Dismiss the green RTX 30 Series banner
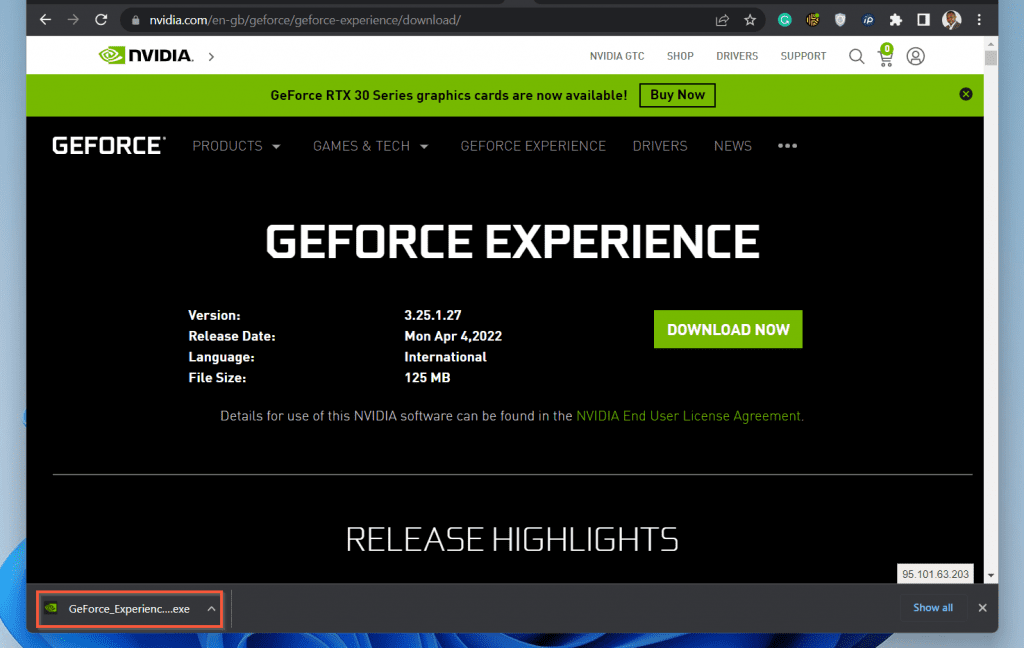 965,94
